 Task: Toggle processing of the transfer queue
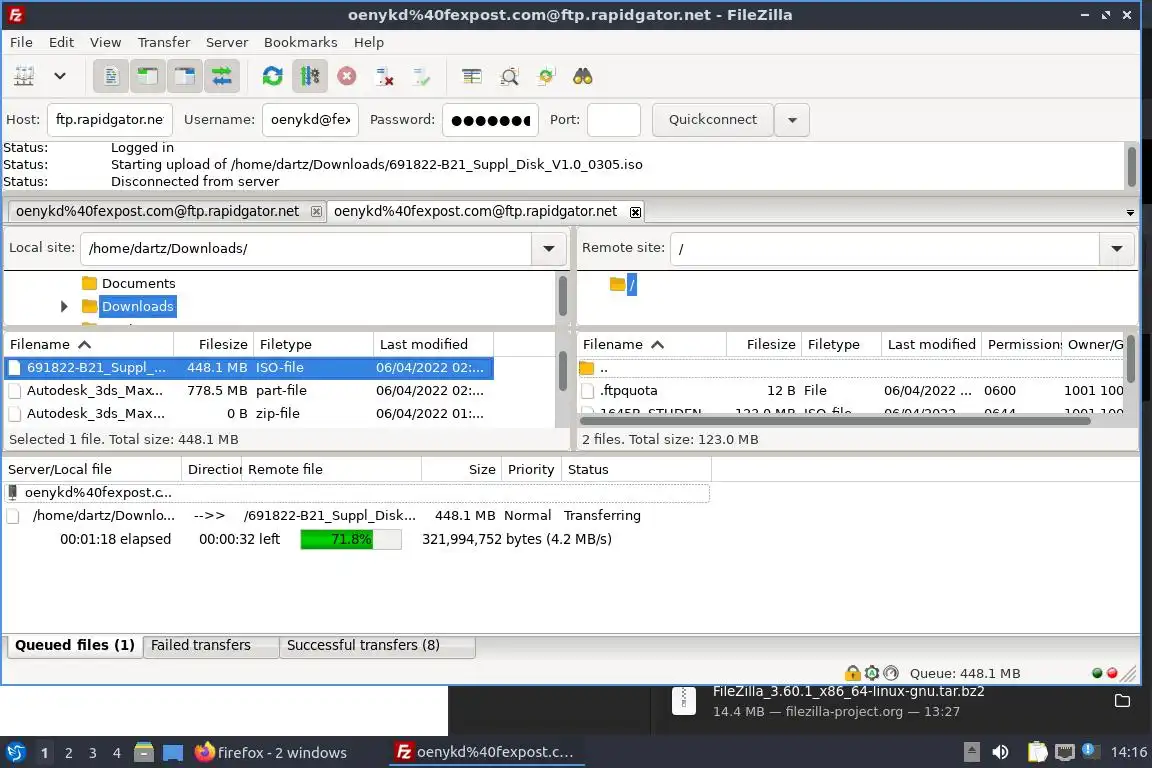click(x=309, y=76)
